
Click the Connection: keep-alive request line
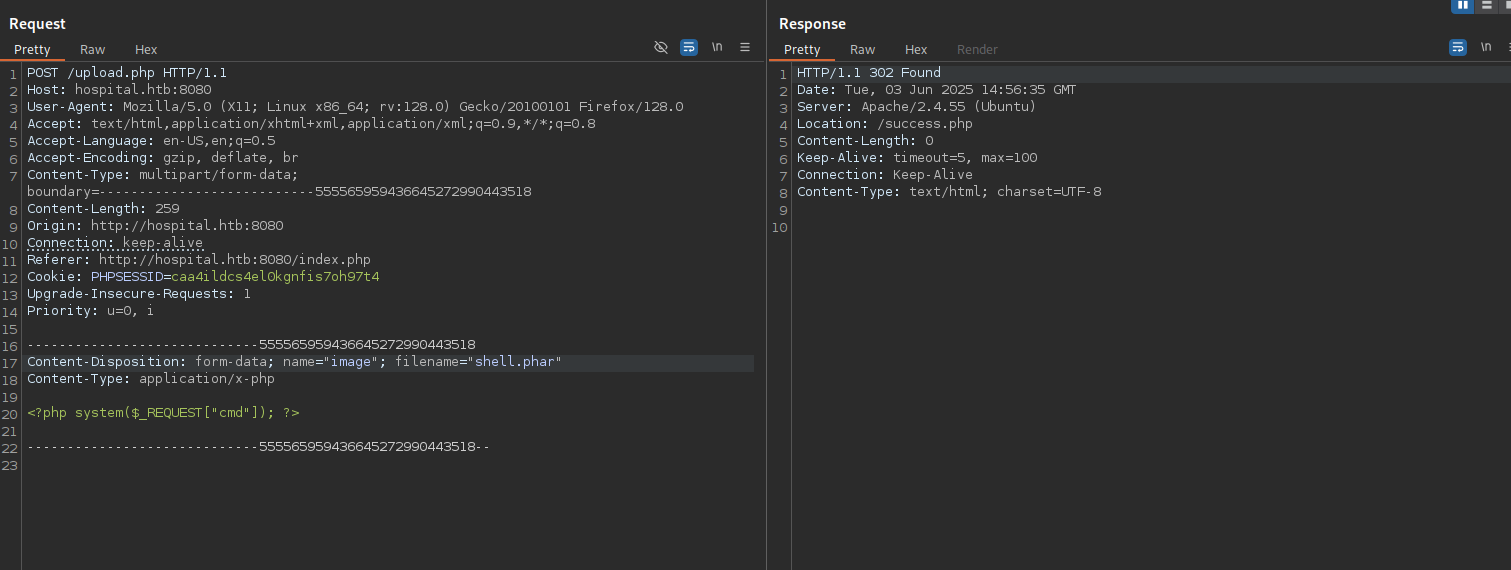pyautogui.click(x=115, y=243)
